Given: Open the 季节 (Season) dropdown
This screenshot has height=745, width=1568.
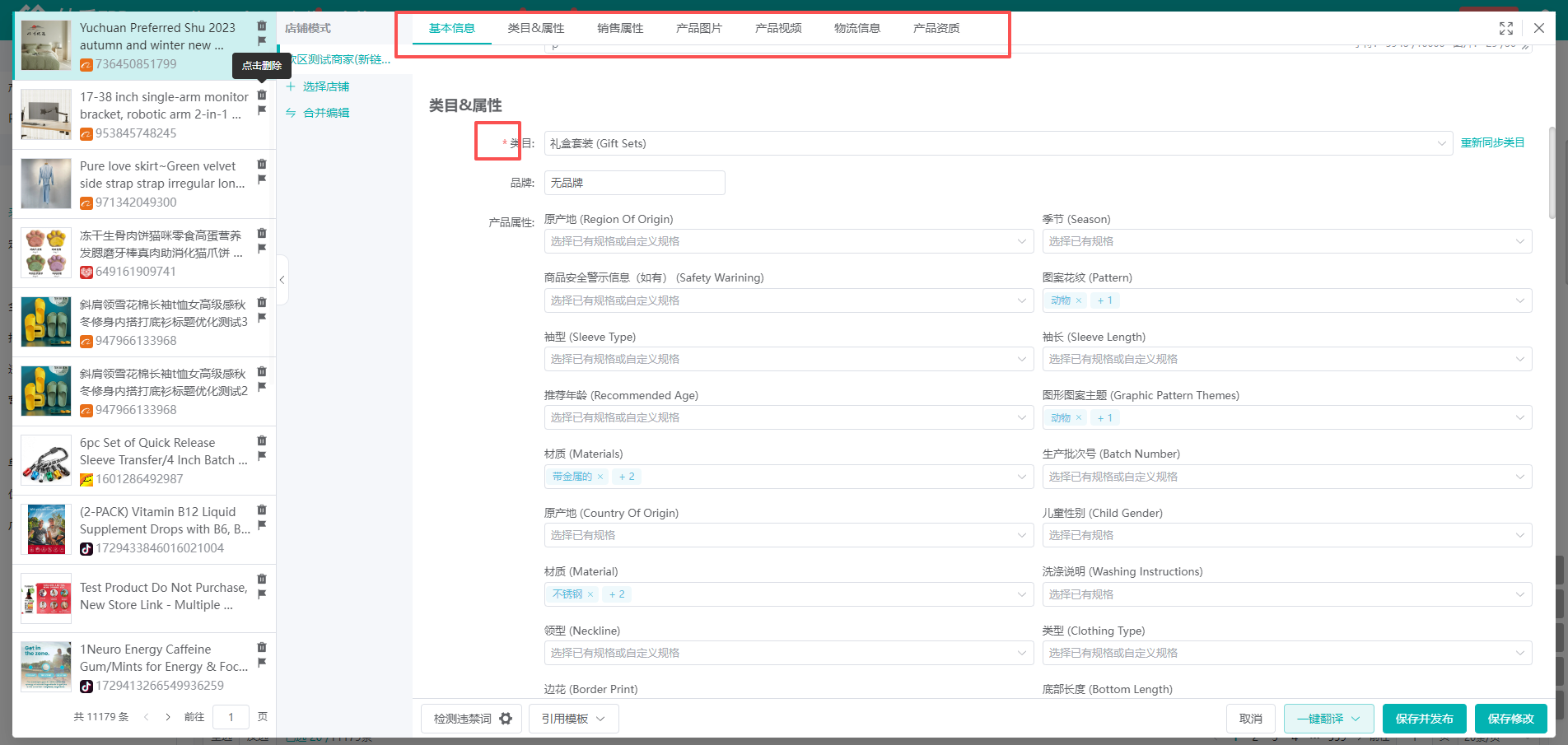Looking at the screenshot, I should (1287, 241).
